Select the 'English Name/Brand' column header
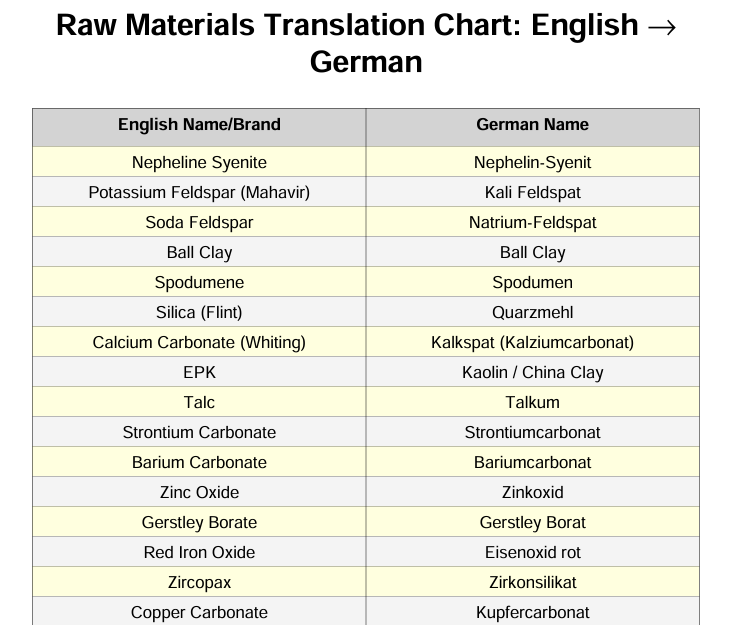729x625 pixels. click(x=199, y=125)
